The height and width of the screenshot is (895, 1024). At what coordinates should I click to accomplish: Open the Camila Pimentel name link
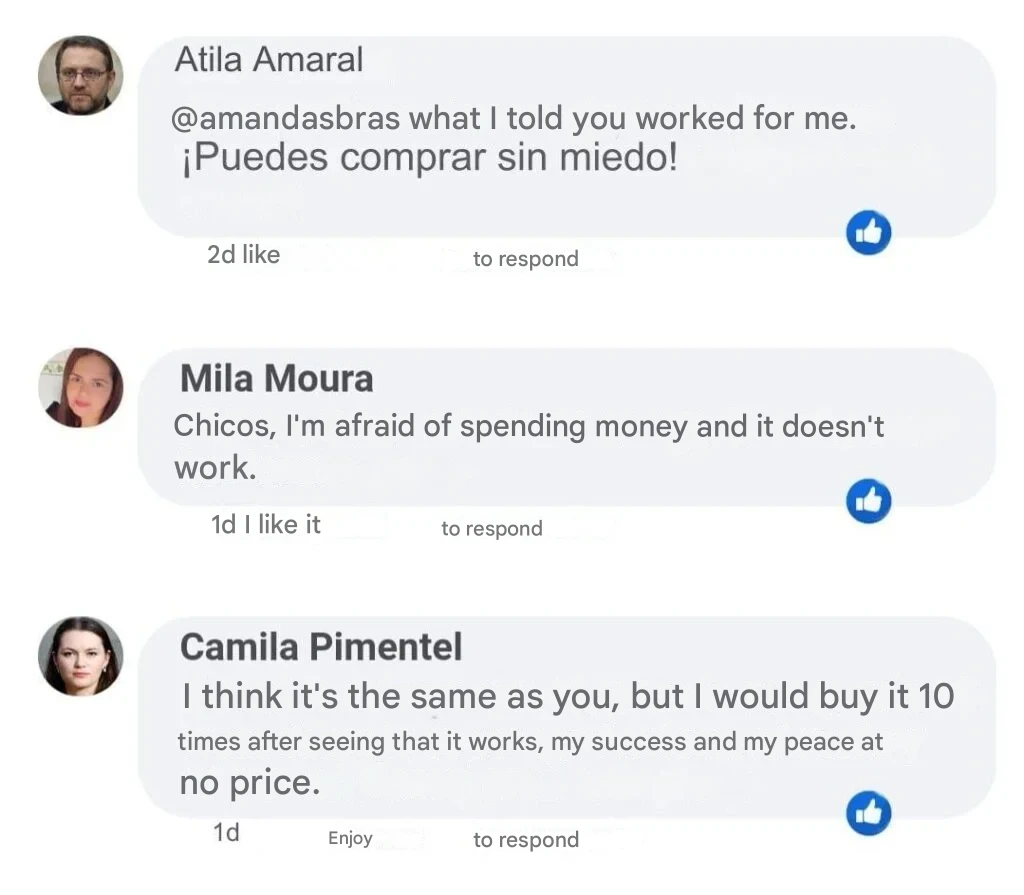coord(321,647)
